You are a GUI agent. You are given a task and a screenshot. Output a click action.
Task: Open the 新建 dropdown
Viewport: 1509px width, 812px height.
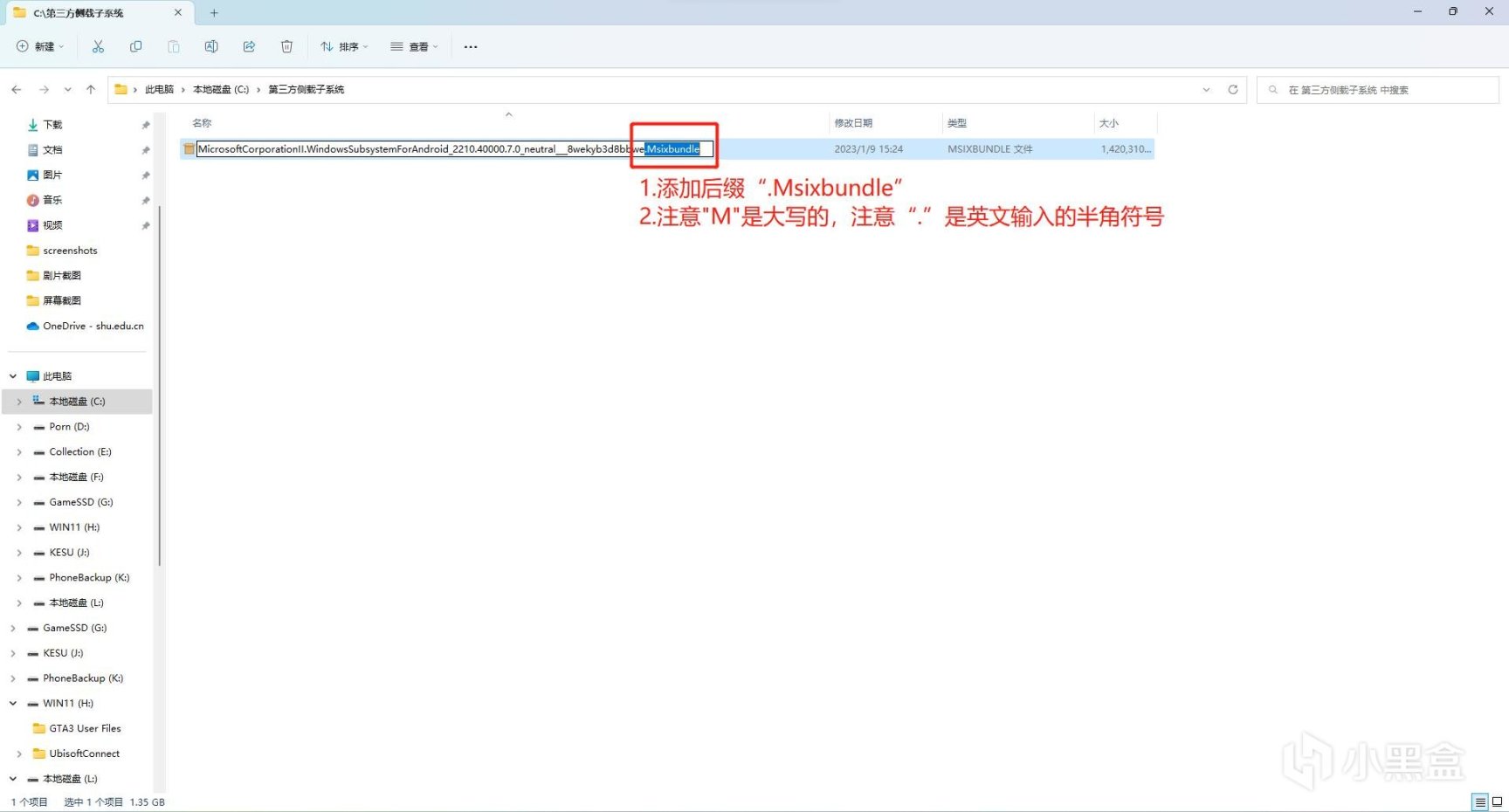point(41,46)
